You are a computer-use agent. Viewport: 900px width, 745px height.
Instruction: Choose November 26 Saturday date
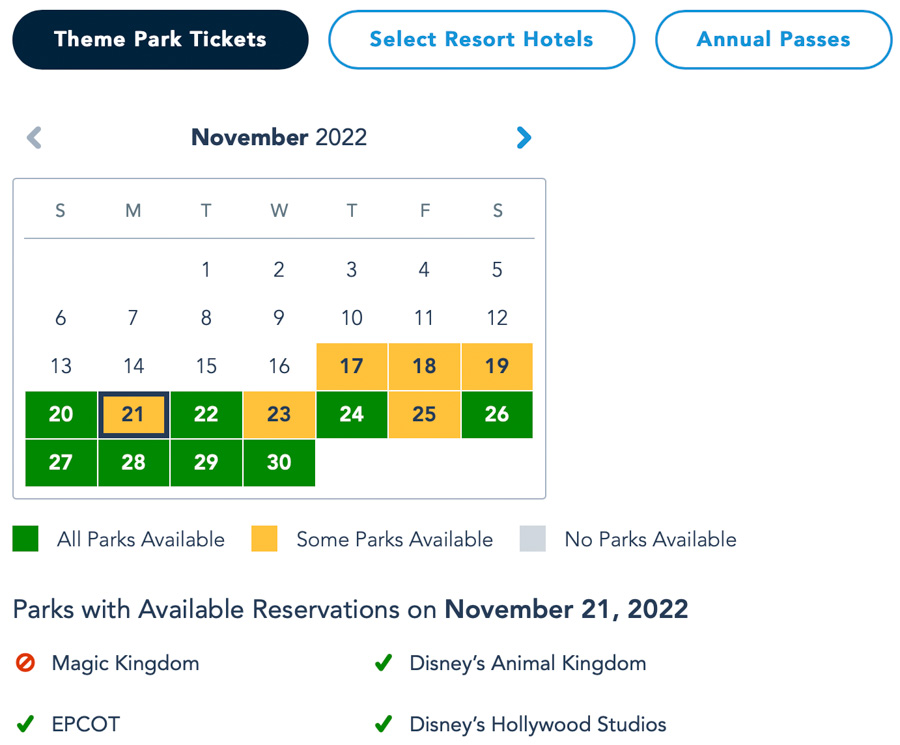point(497,414)
